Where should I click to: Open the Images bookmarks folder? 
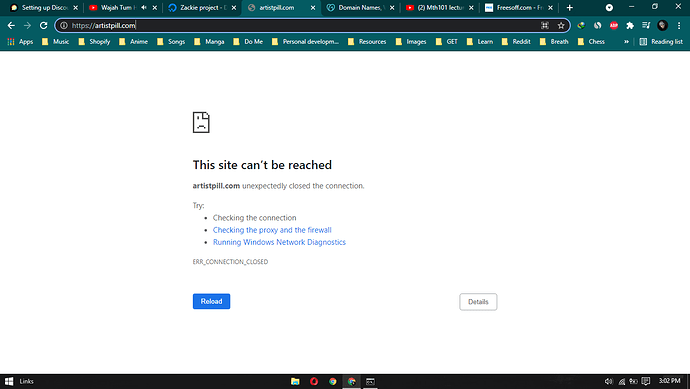[411, 42]
